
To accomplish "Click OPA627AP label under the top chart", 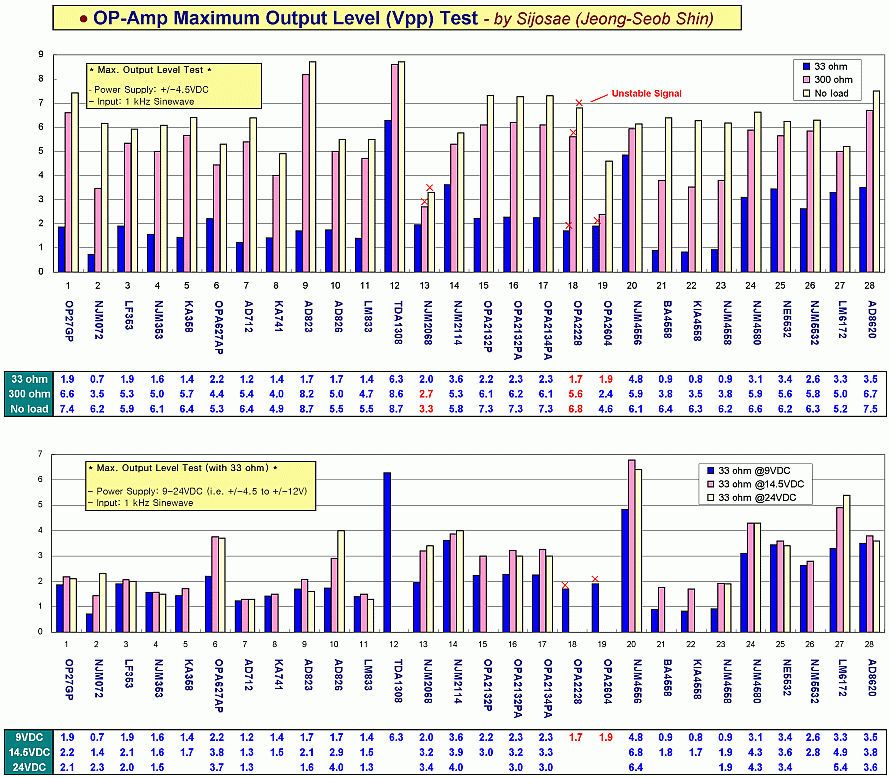I will (x=219, y=327).
